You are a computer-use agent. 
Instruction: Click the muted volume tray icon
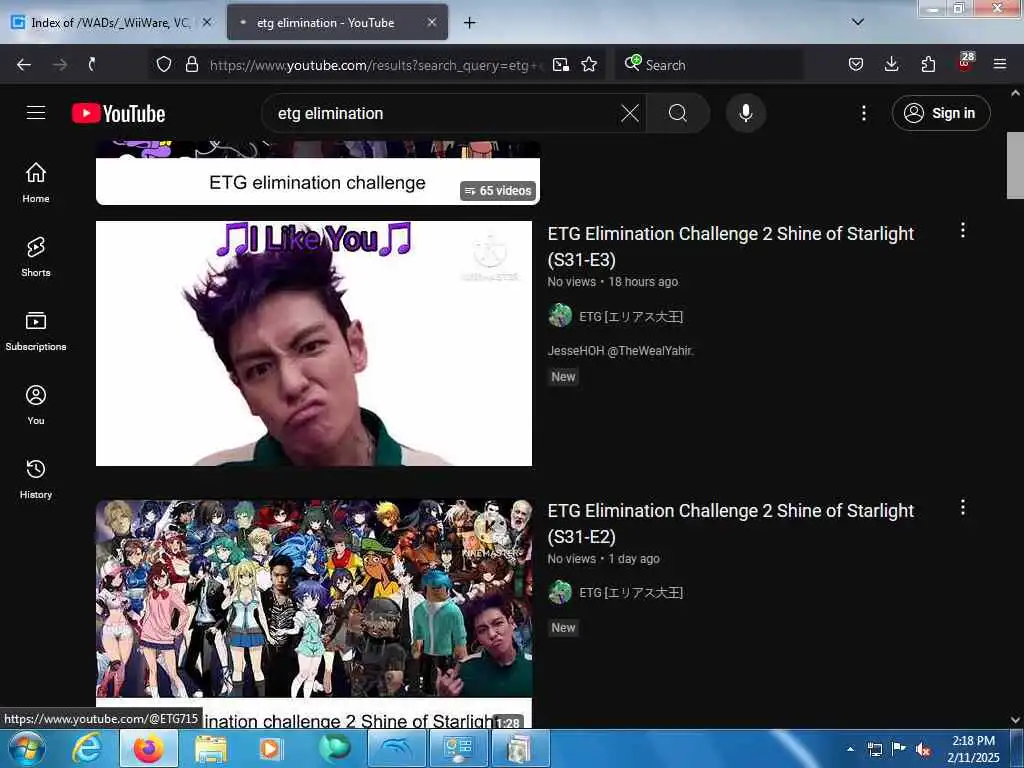coord(923,749)
